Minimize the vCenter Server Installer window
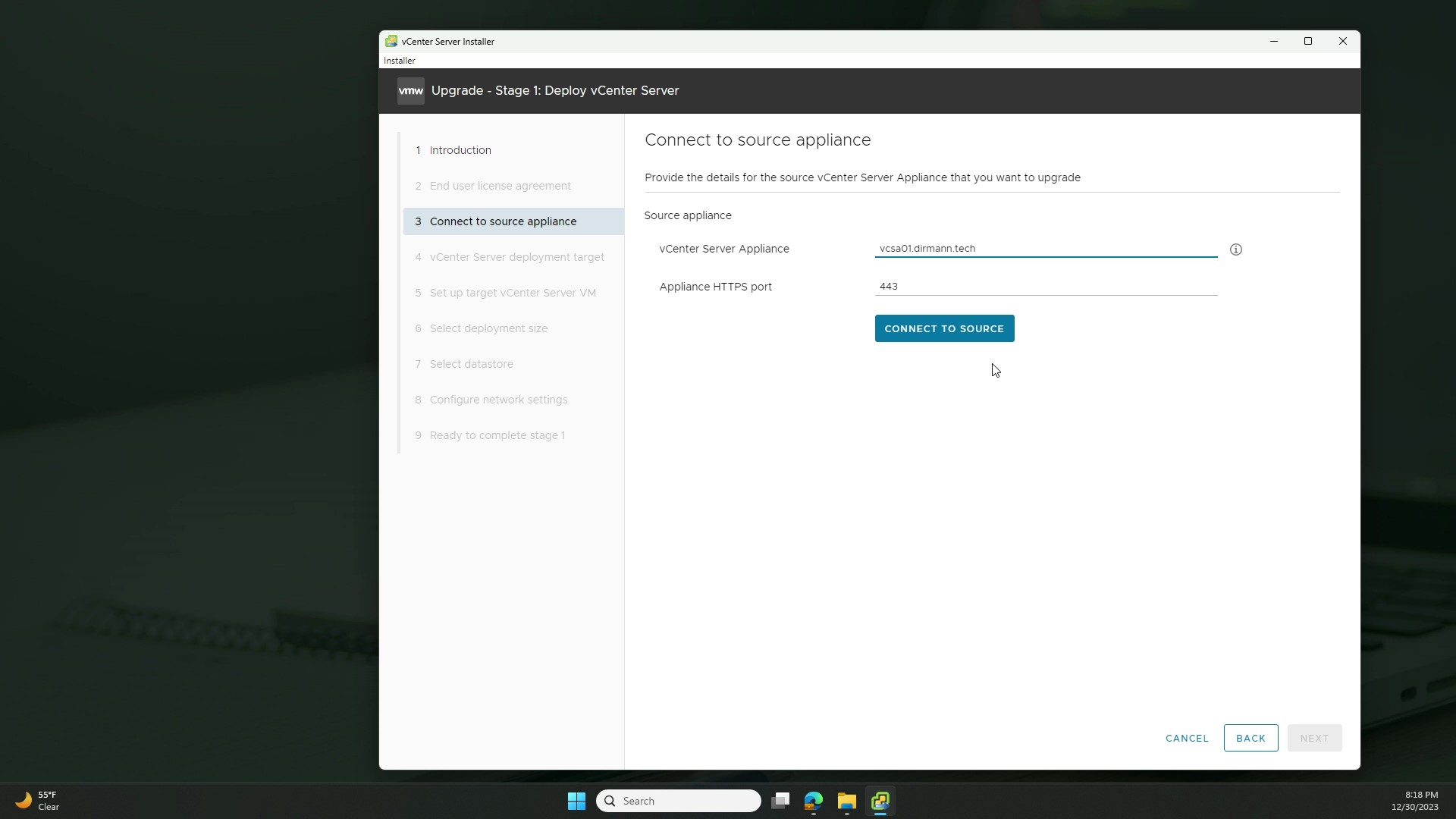Image resolution: width=1456 pixels, height=819 pixels. point(1274,42)
